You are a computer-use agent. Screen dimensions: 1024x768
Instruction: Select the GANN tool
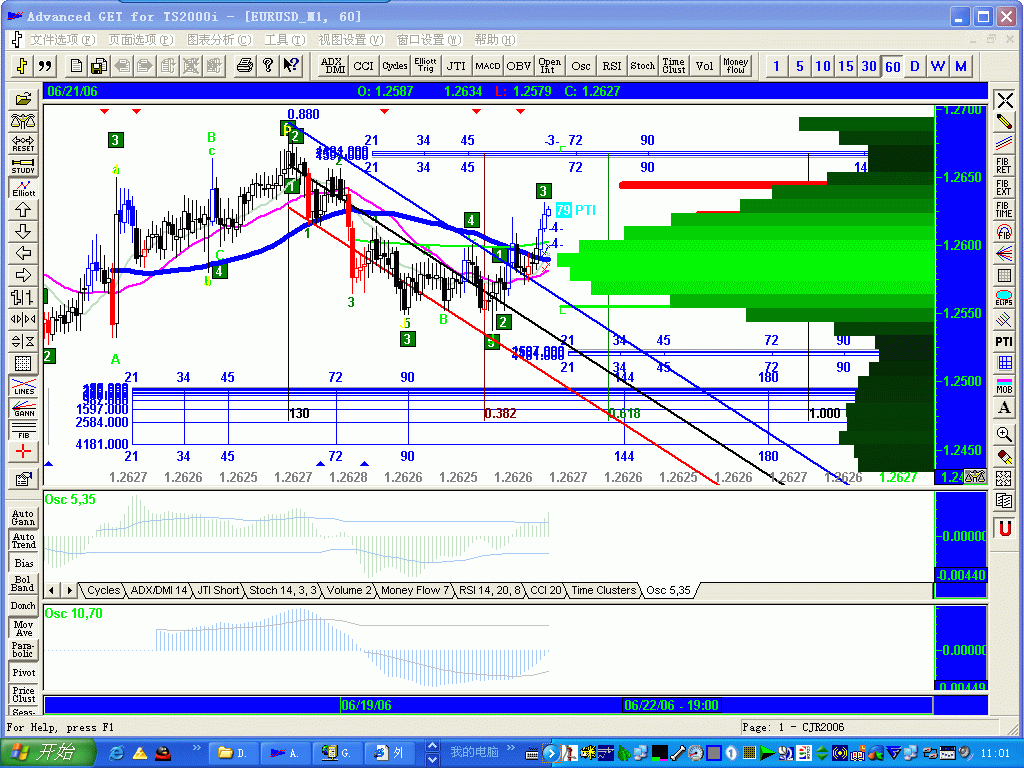pyautogui.click(x=22, y=408)
